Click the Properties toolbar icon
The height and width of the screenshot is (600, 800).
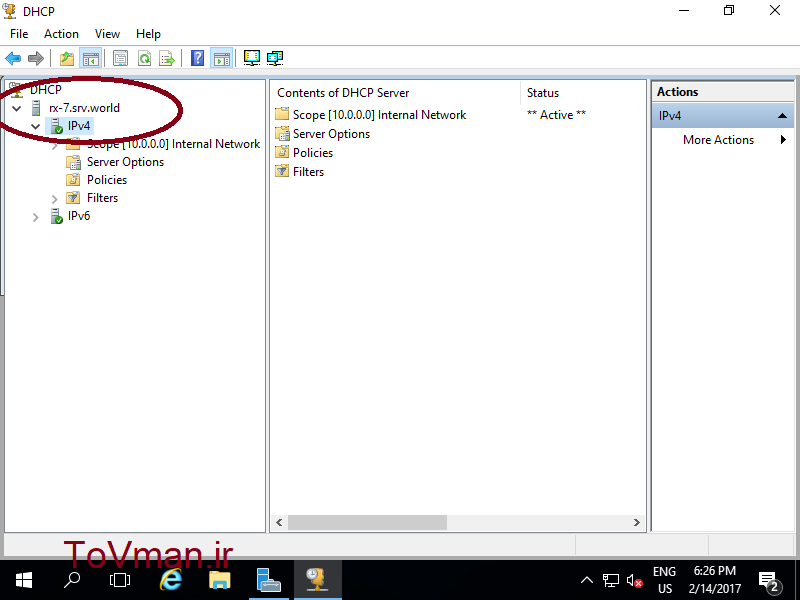[121, 59]
